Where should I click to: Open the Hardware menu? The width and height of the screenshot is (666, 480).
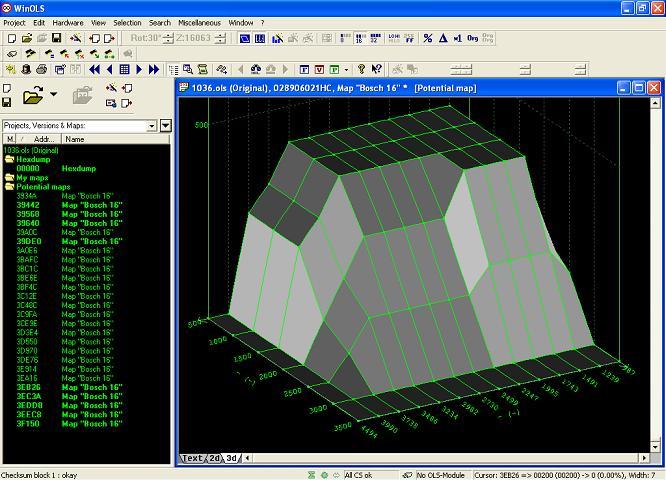tap(68, 23)
